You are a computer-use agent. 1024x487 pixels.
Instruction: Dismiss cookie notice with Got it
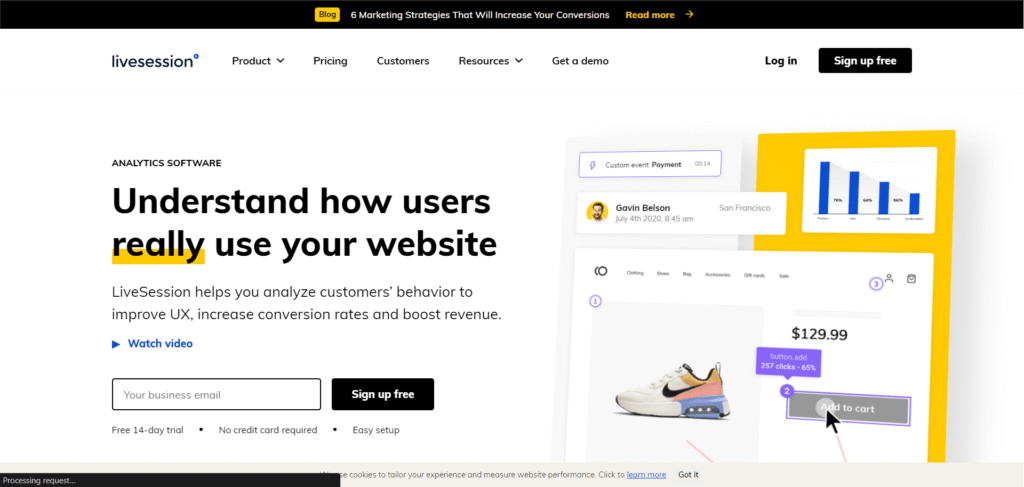pos(688,474)
